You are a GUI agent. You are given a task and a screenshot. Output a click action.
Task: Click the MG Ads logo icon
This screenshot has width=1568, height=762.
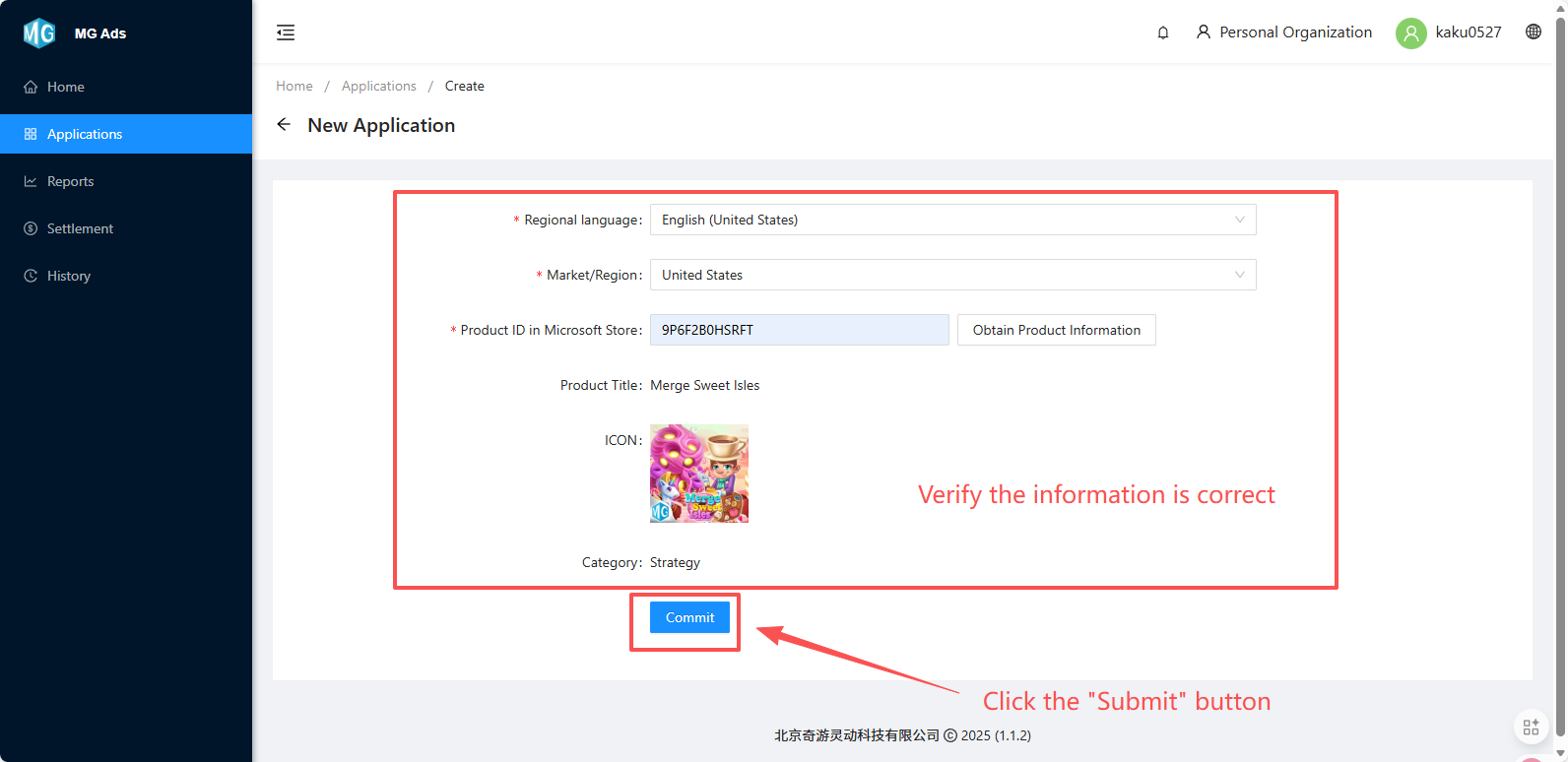click(39, 33)
